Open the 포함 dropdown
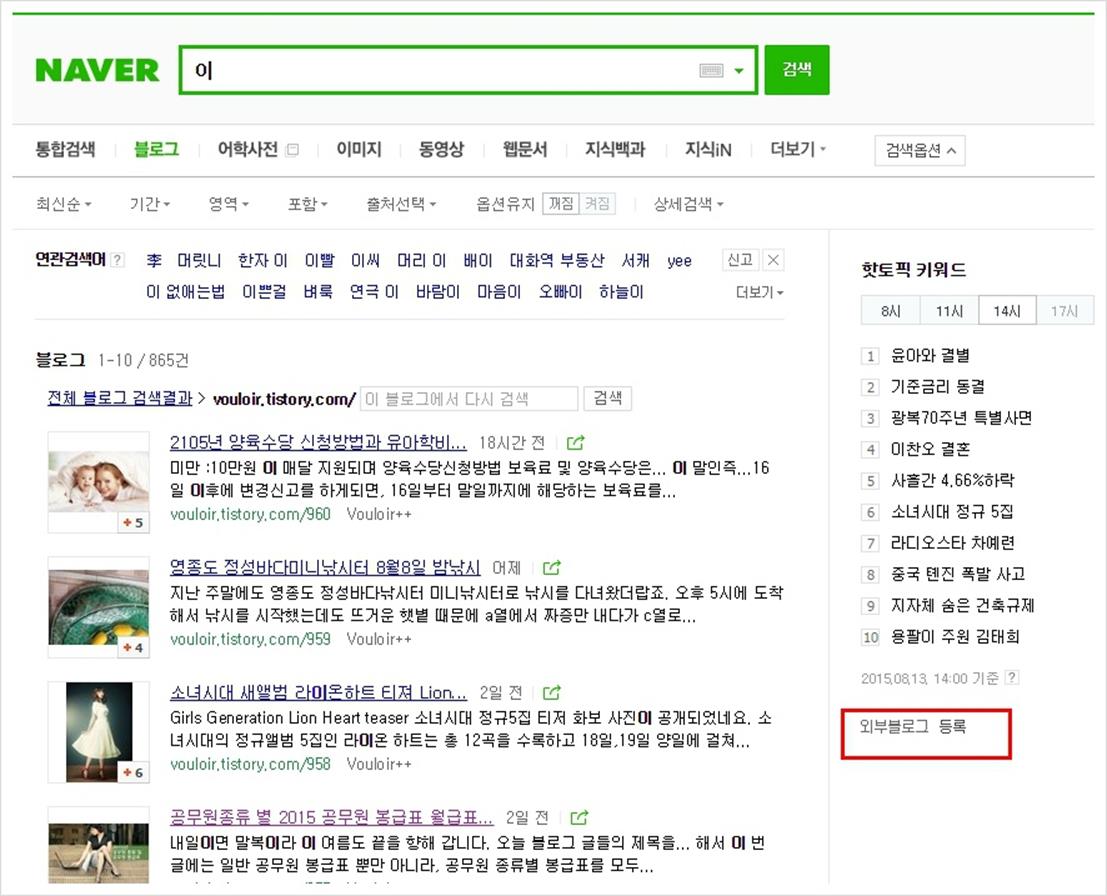Screen dimensions: 1107x896 (308, 204)
